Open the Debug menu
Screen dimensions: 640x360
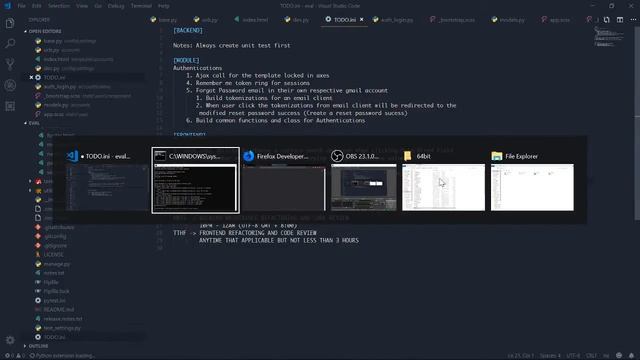[x=116, y=6]
